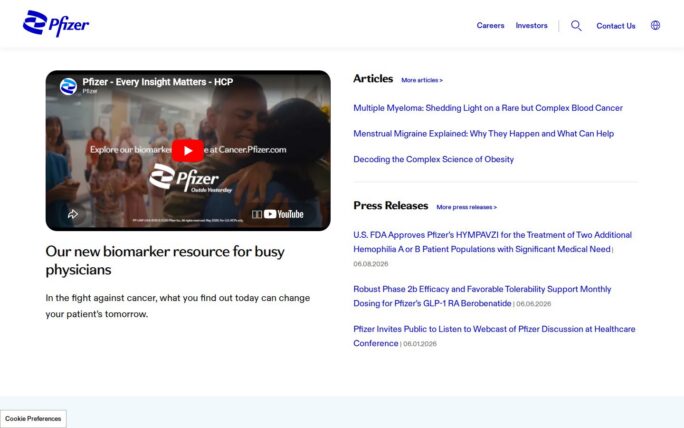Open Decoding the Complex Science of Obesity
Viewport: 684px width, 428px height.
[433, 159]
